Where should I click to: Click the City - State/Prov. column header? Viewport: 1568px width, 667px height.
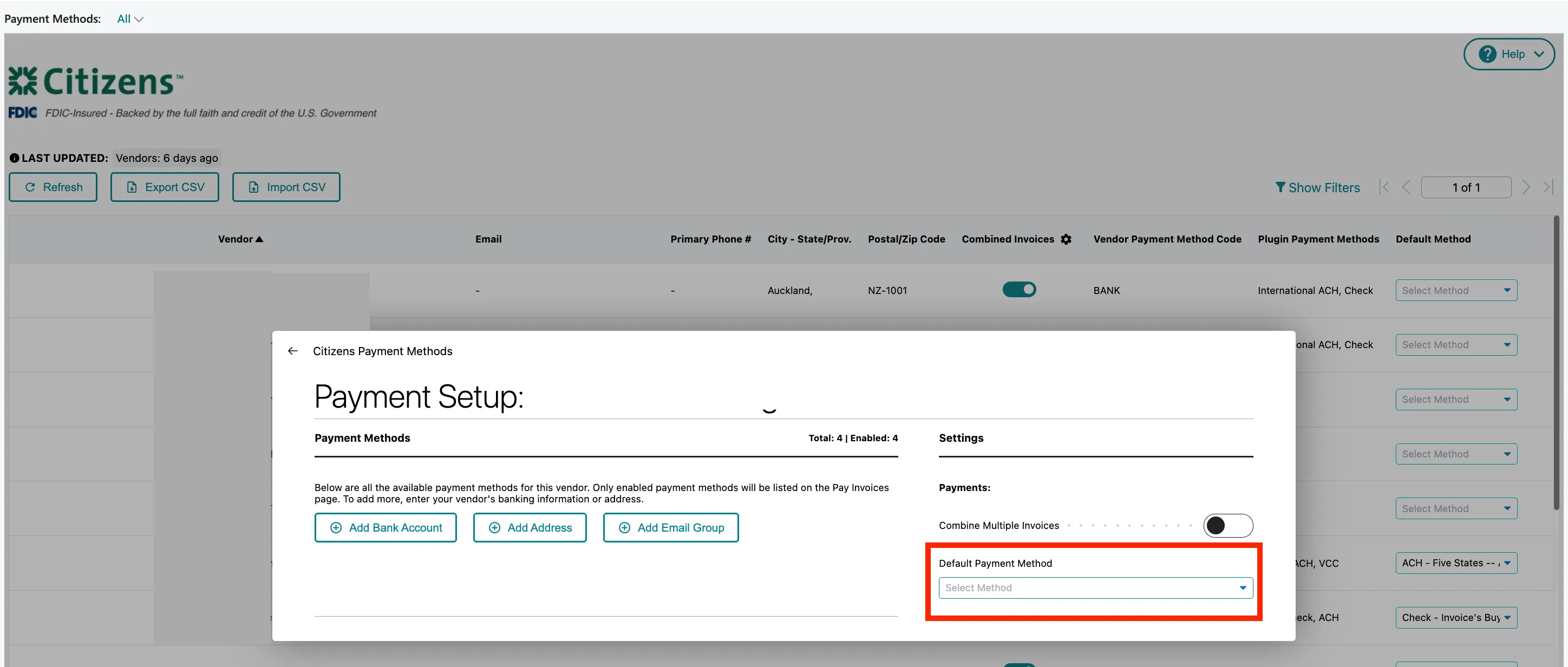click(x=809, y=239)
